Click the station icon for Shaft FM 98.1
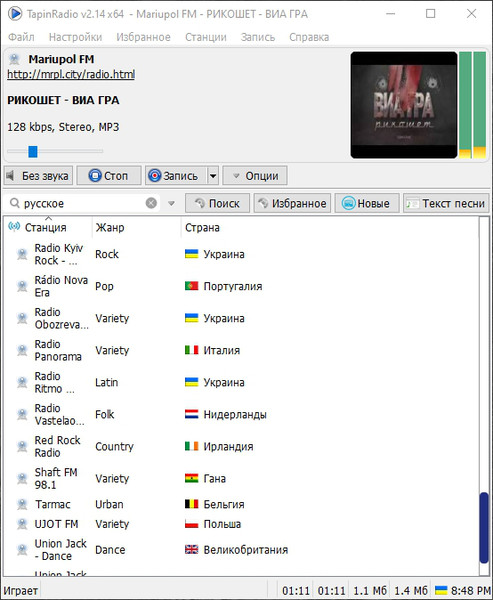This screenshot has height=600, width=493. tap(22, 478)
